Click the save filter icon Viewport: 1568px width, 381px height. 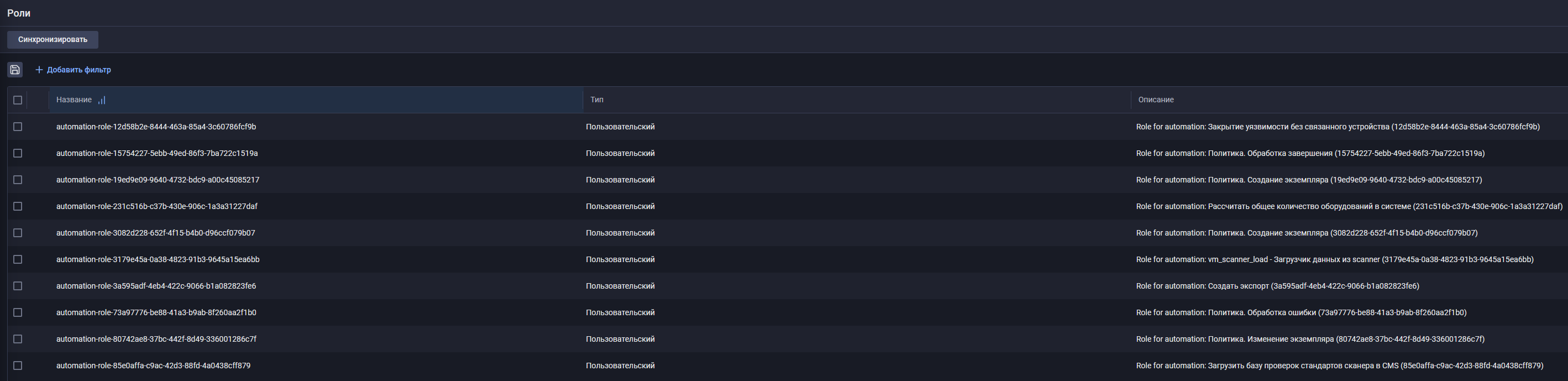click(x=15, y=69)
